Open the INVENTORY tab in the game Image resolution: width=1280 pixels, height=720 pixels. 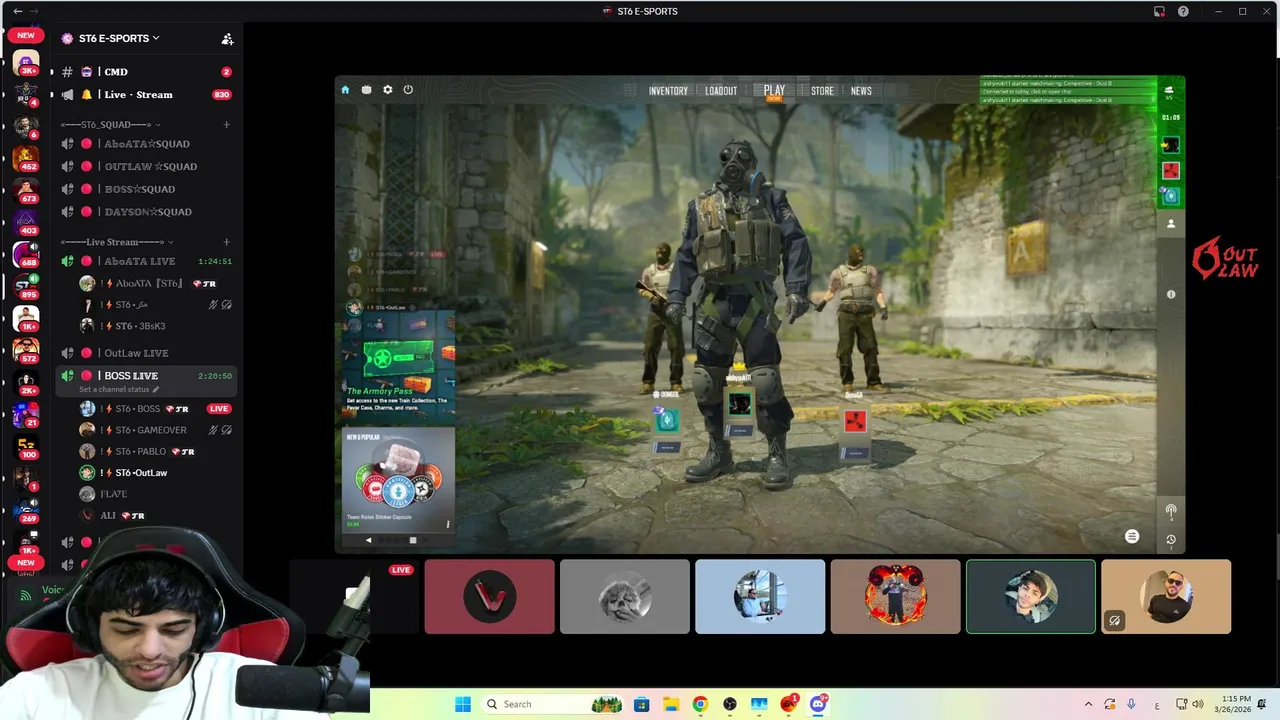coord(668,91)
